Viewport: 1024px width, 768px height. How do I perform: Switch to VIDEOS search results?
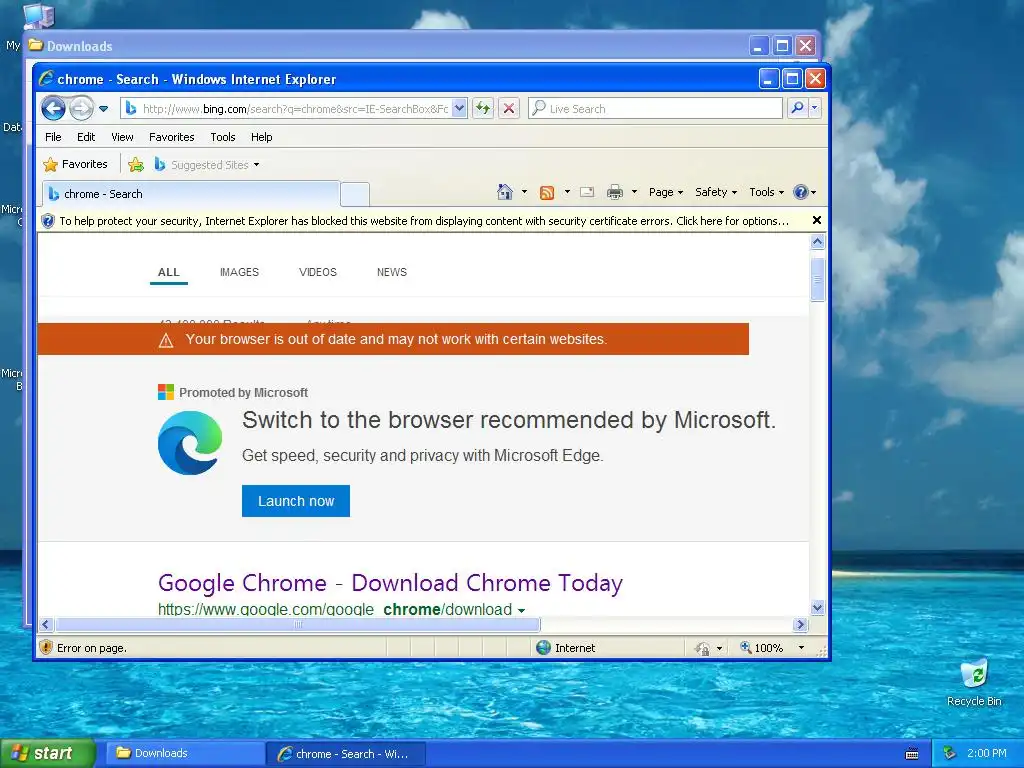317,272
